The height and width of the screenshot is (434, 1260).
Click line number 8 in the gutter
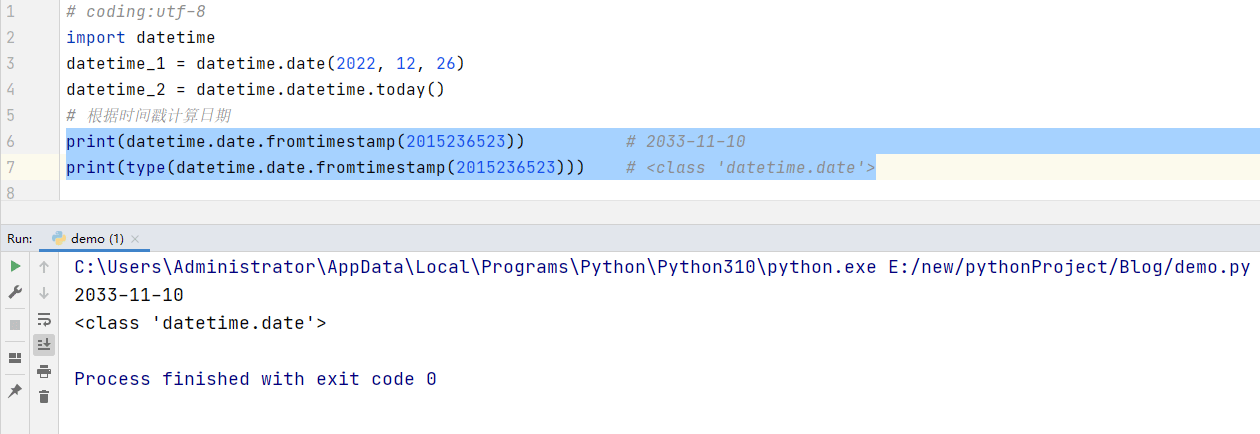(10, 192)
